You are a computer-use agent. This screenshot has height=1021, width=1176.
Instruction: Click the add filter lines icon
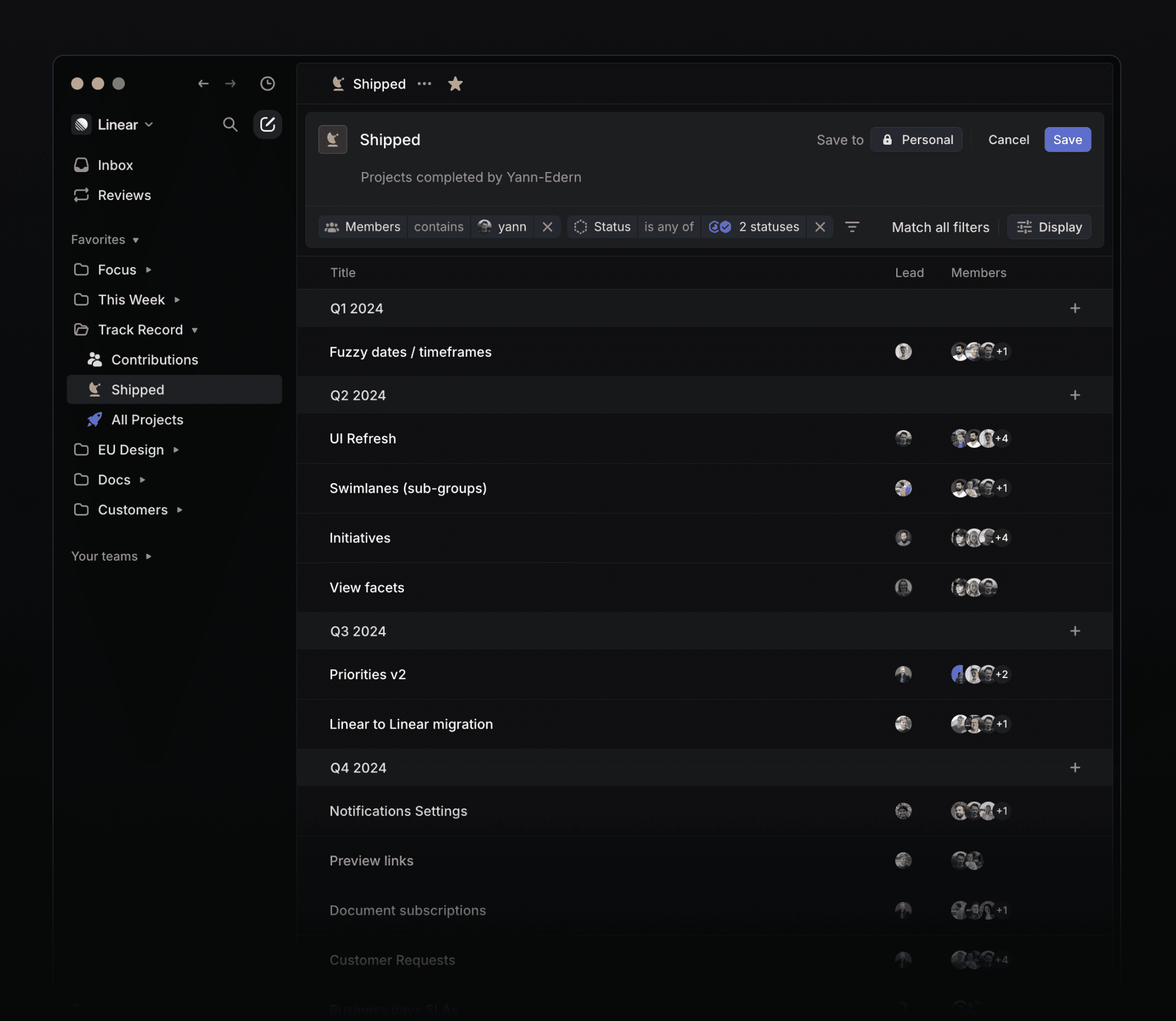pos(852,227)
